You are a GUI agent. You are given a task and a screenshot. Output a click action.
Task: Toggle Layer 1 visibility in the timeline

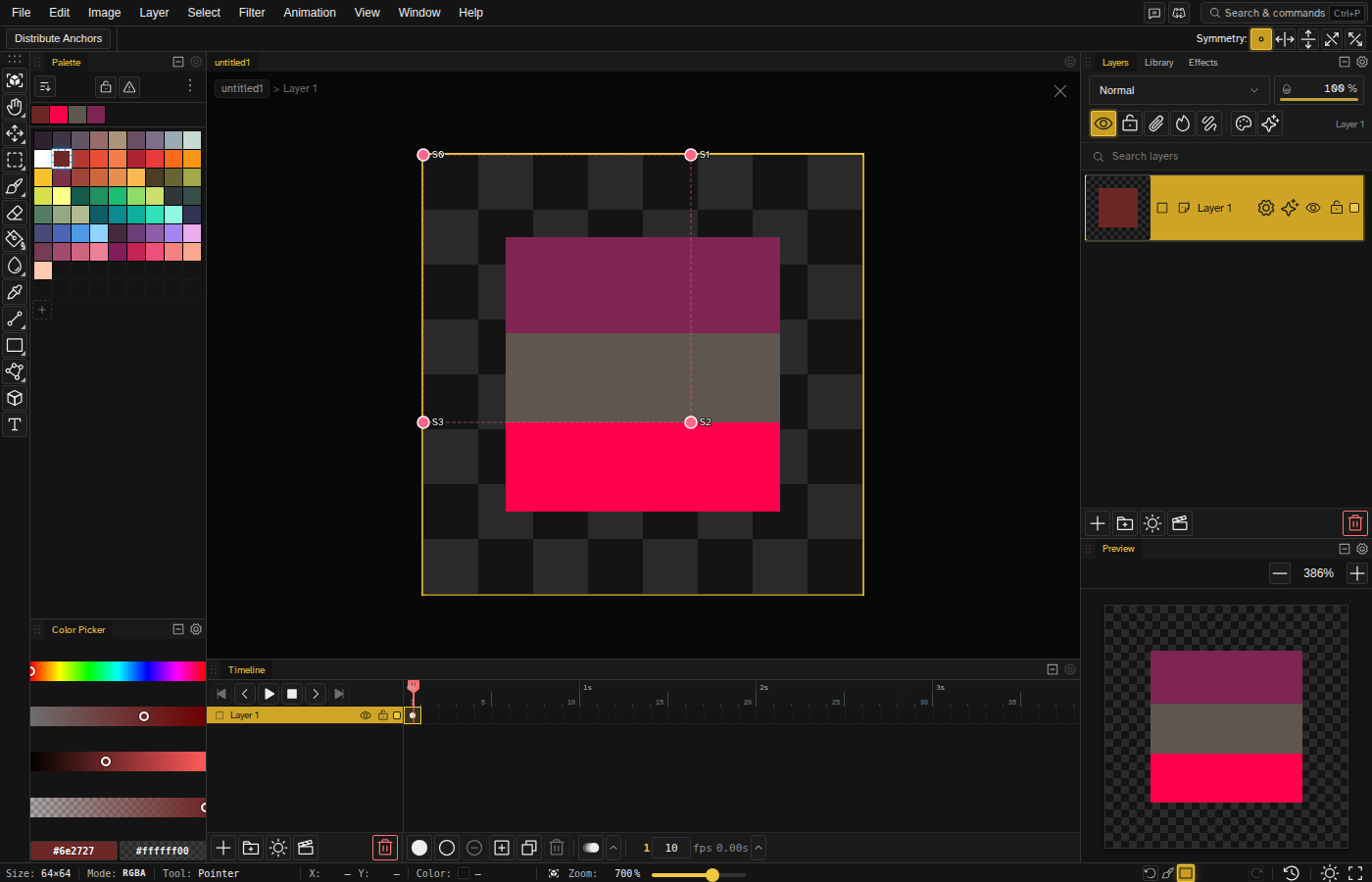coord(366,715)
